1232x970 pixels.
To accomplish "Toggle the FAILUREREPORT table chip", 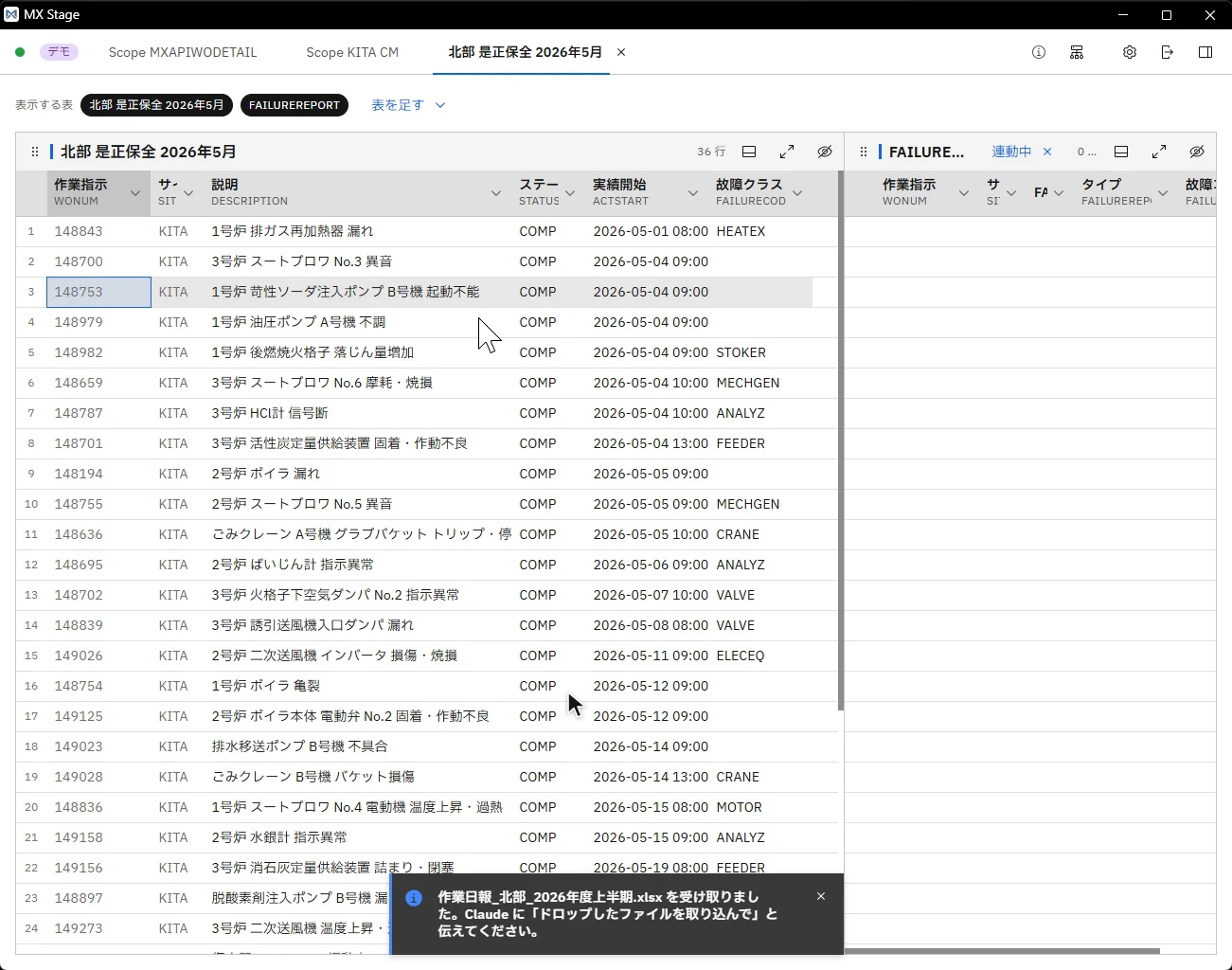I will tap(295, 105).
